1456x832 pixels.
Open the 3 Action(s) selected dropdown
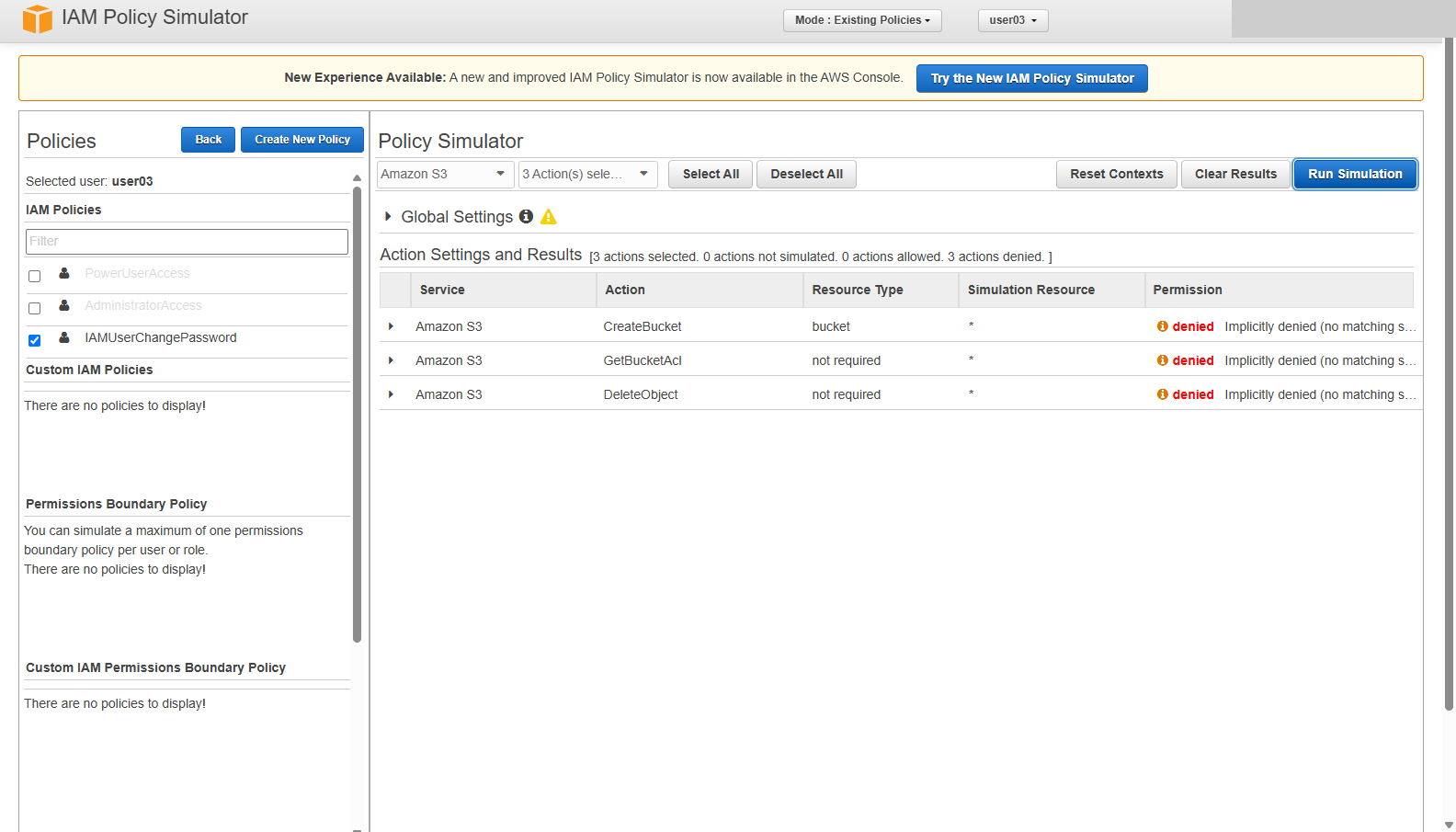pyautogui.click(x=587, y=174)
